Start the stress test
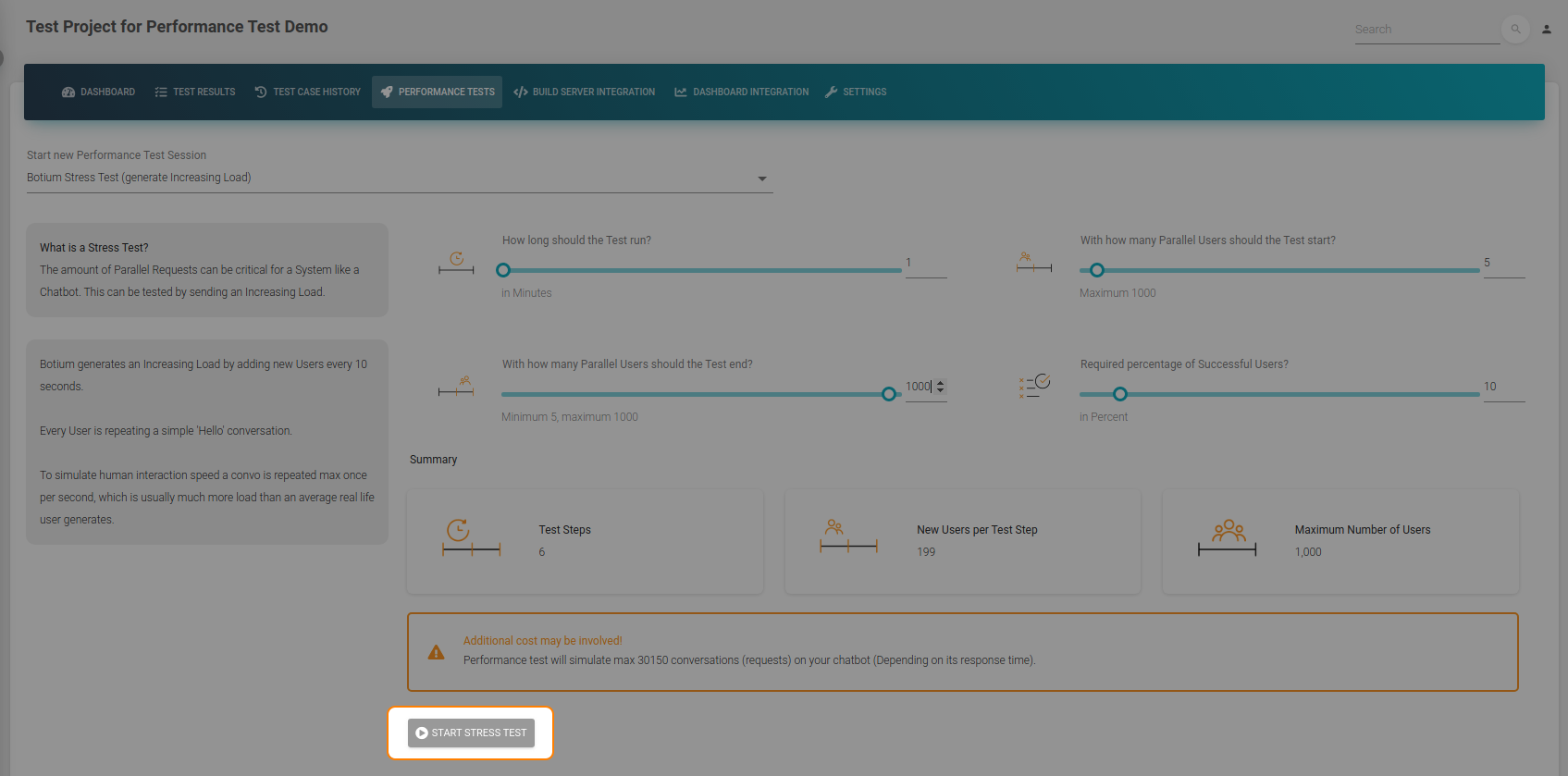Screen dimensions: 1568x776 [471, 733]
